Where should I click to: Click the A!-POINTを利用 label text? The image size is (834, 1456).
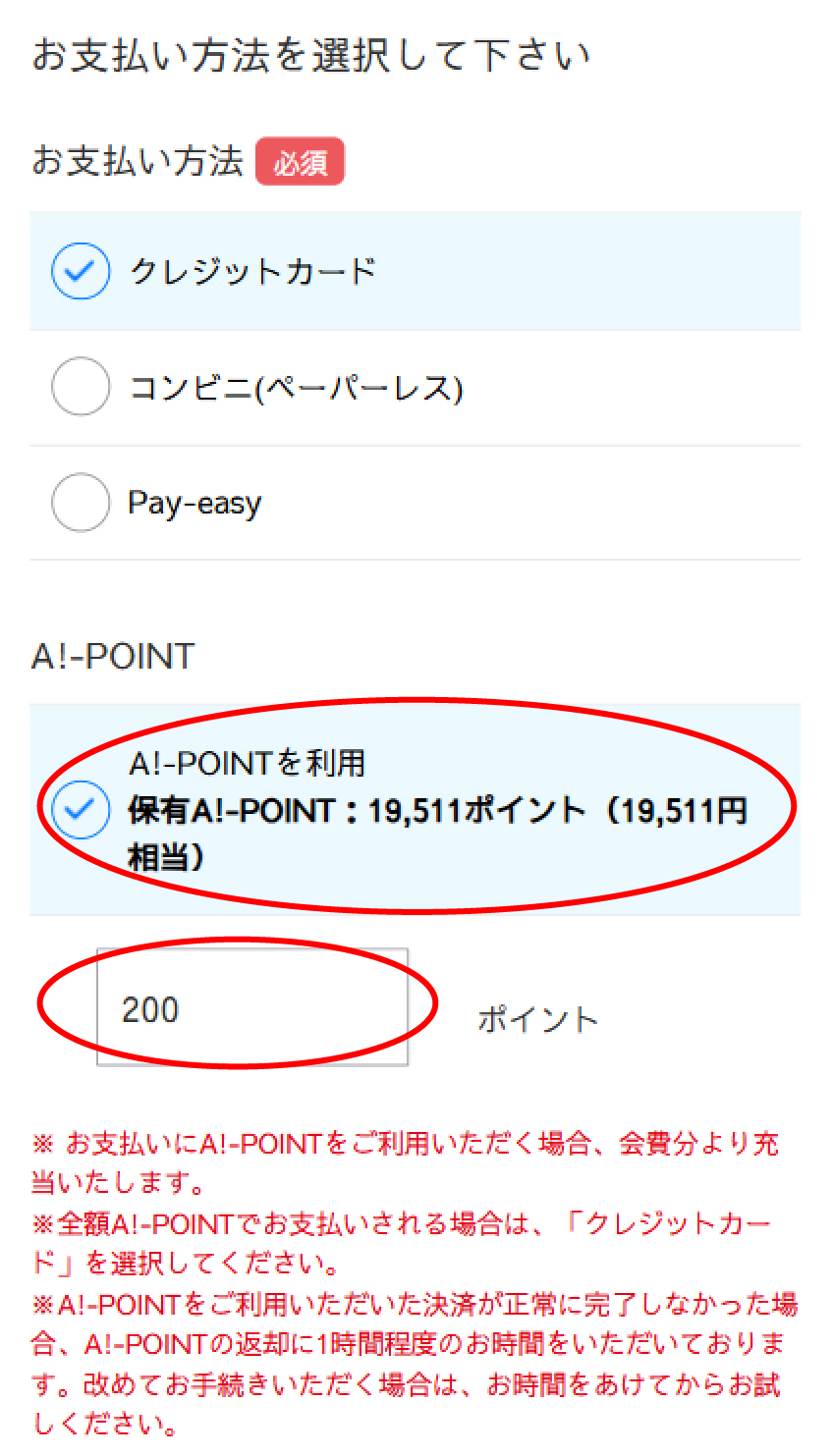click(x=247, y=763)
